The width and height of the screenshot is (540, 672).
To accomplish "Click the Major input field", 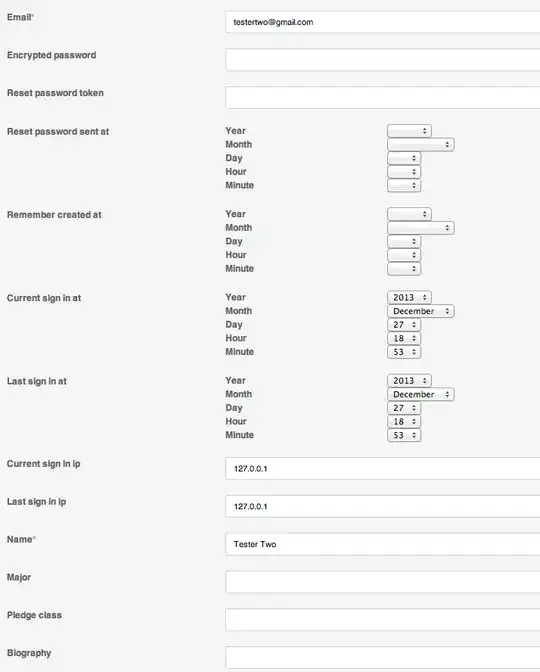I will pyautogui.click(x=382, y=582).
